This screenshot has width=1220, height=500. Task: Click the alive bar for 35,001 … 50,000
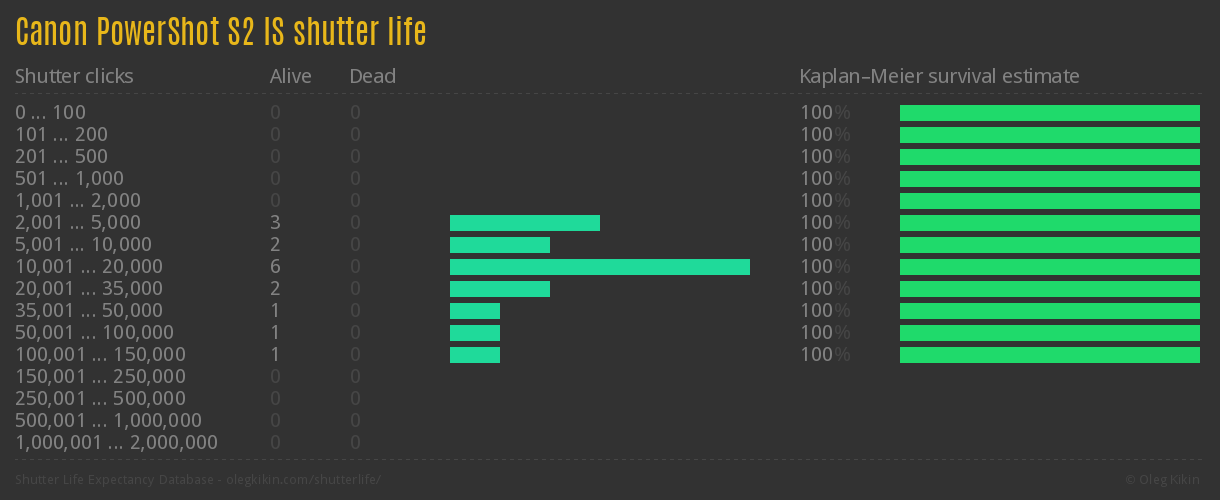474,311
